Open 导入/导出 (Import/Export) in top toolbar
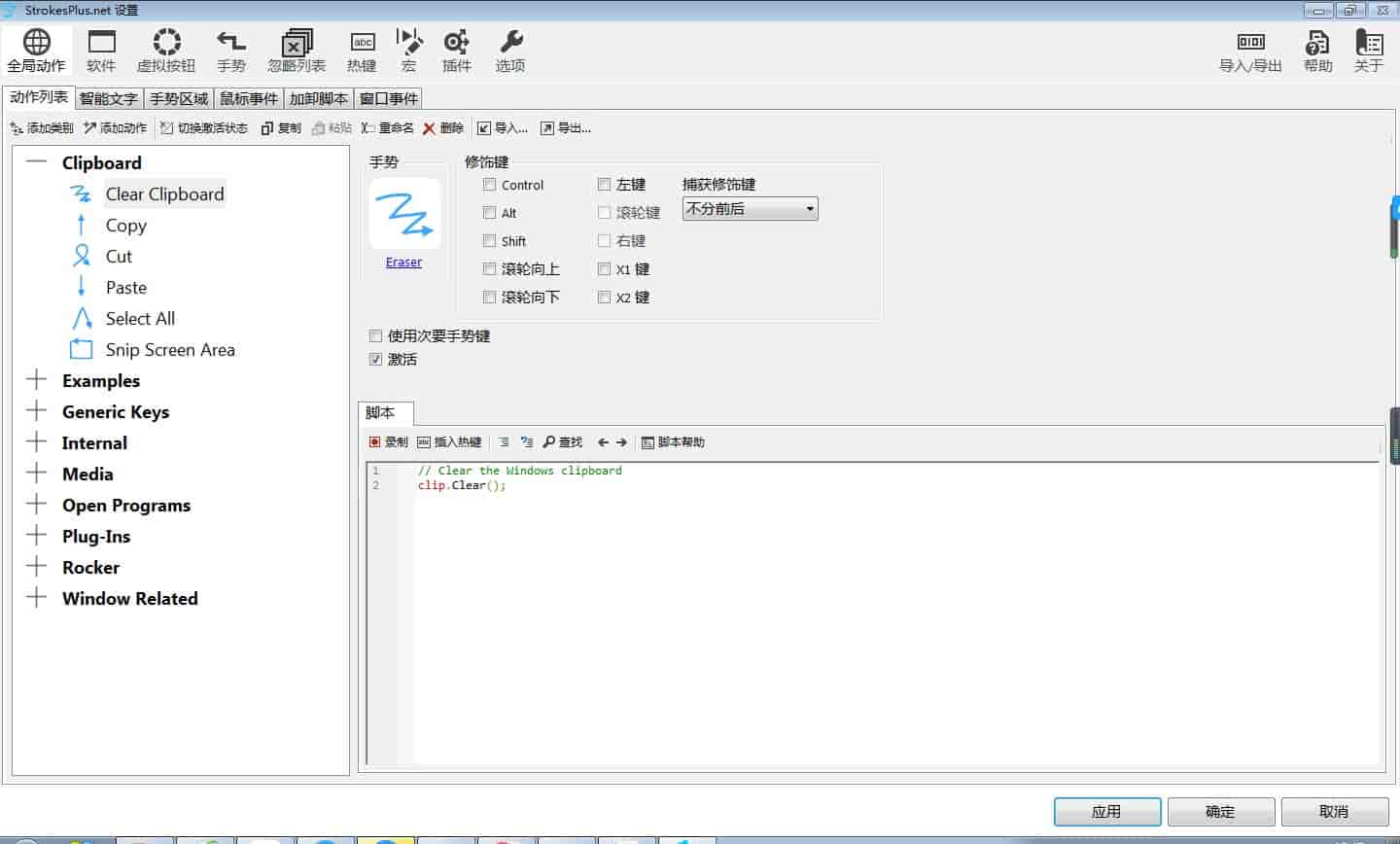 (1250, 51)
